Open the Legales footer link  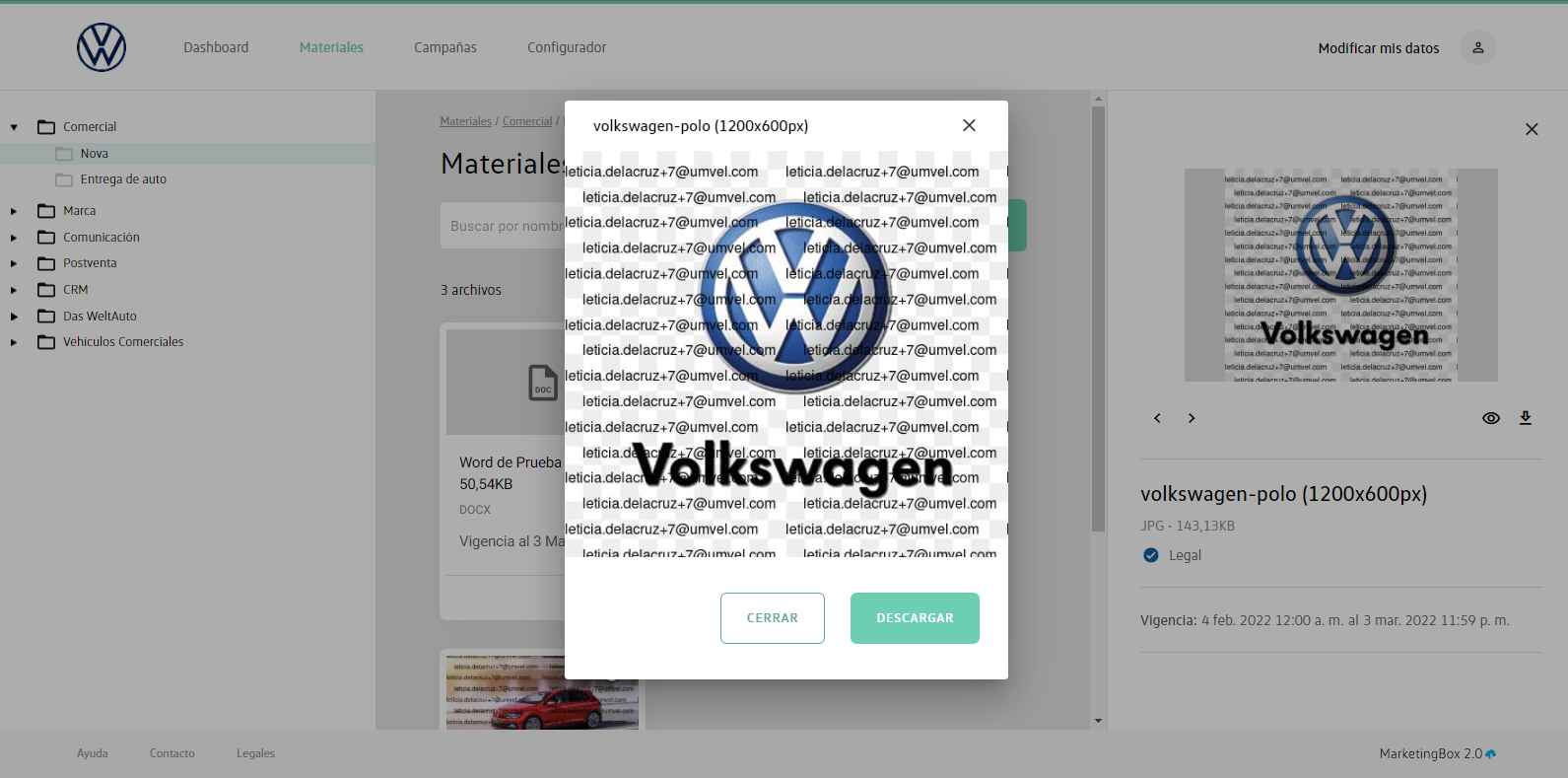click(x=255, y=753)
